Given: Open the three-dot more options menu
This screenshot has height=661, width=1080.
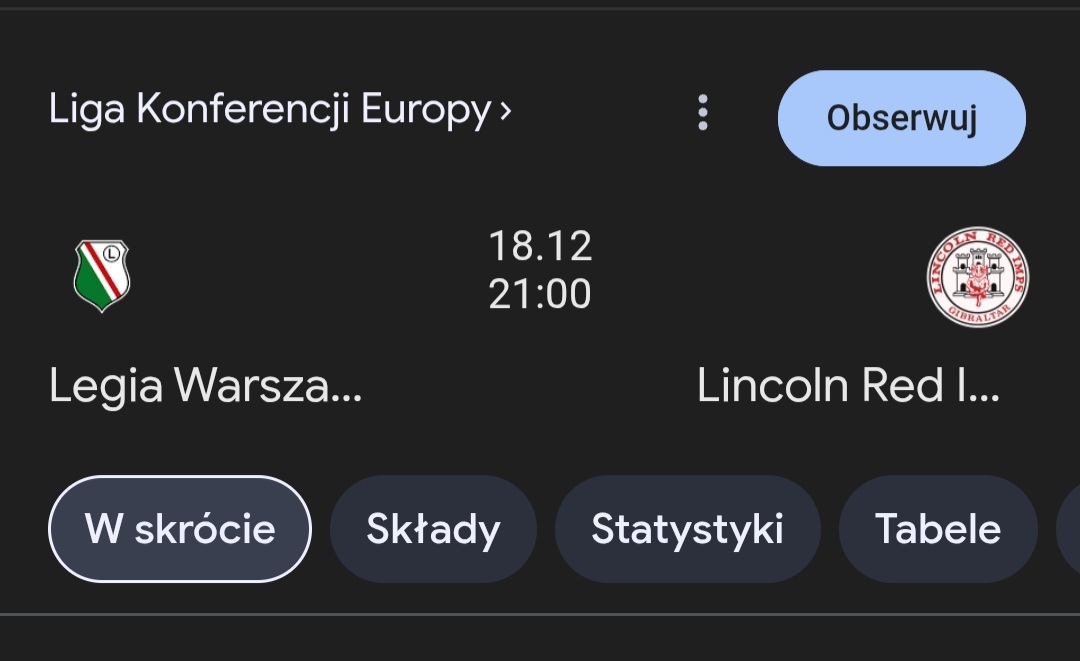Looking at the screenshot, I should pos(703,113).
